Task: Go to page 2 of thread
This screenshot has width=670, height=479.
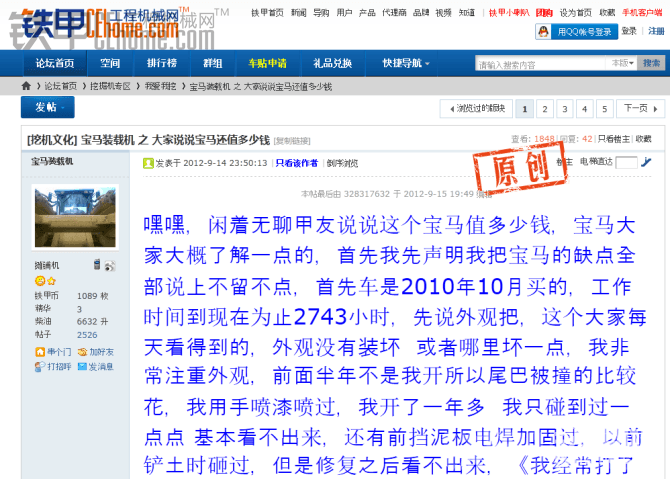Action: [545, 109]
